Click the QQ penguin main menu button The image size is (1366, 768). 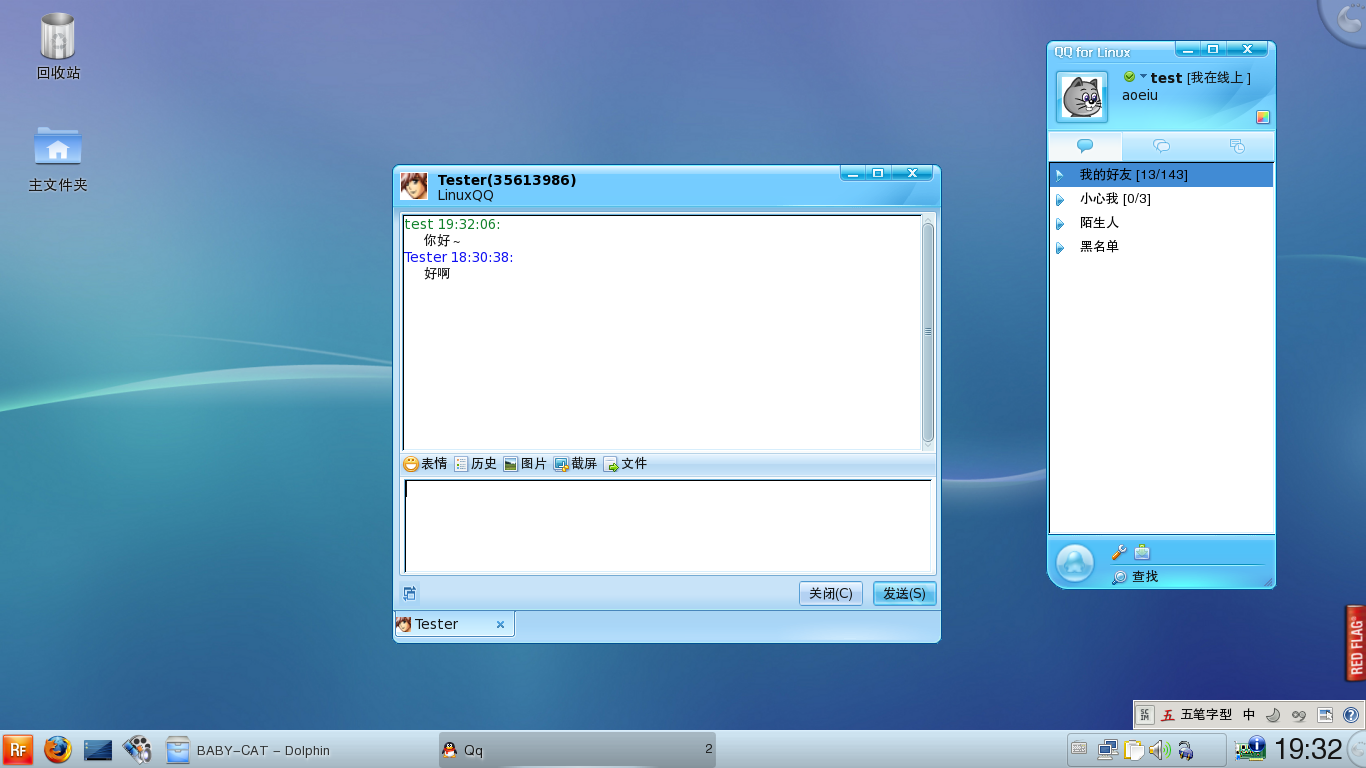[1075, 562]
